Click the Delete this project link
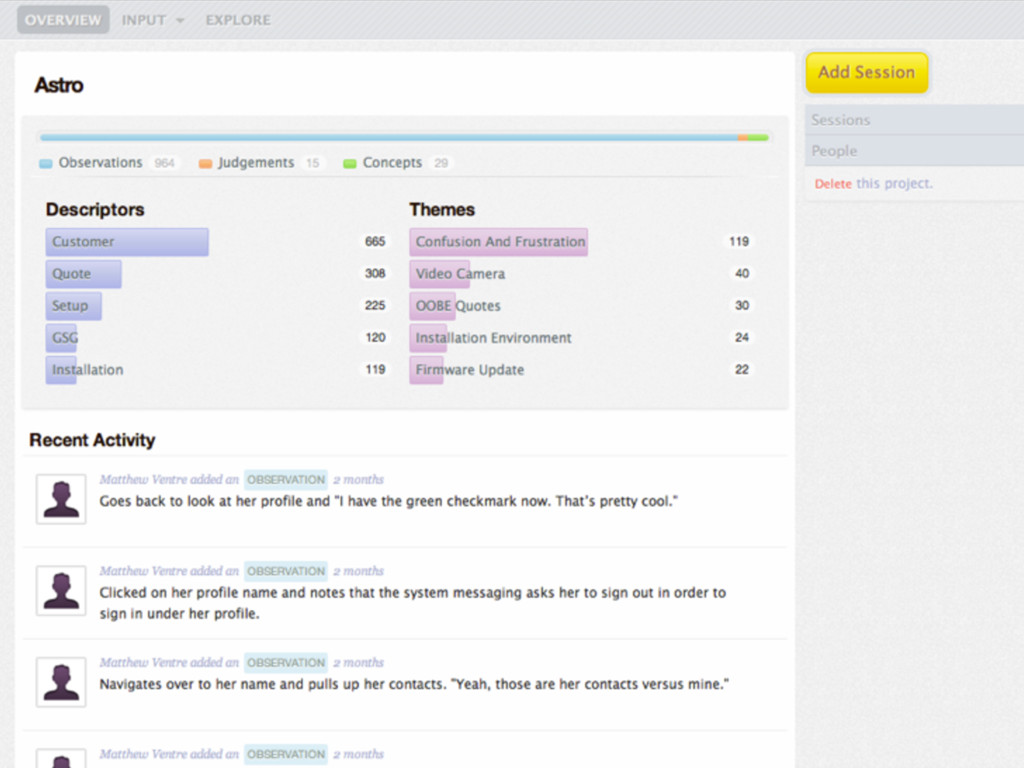 click(x=873, y=184)
